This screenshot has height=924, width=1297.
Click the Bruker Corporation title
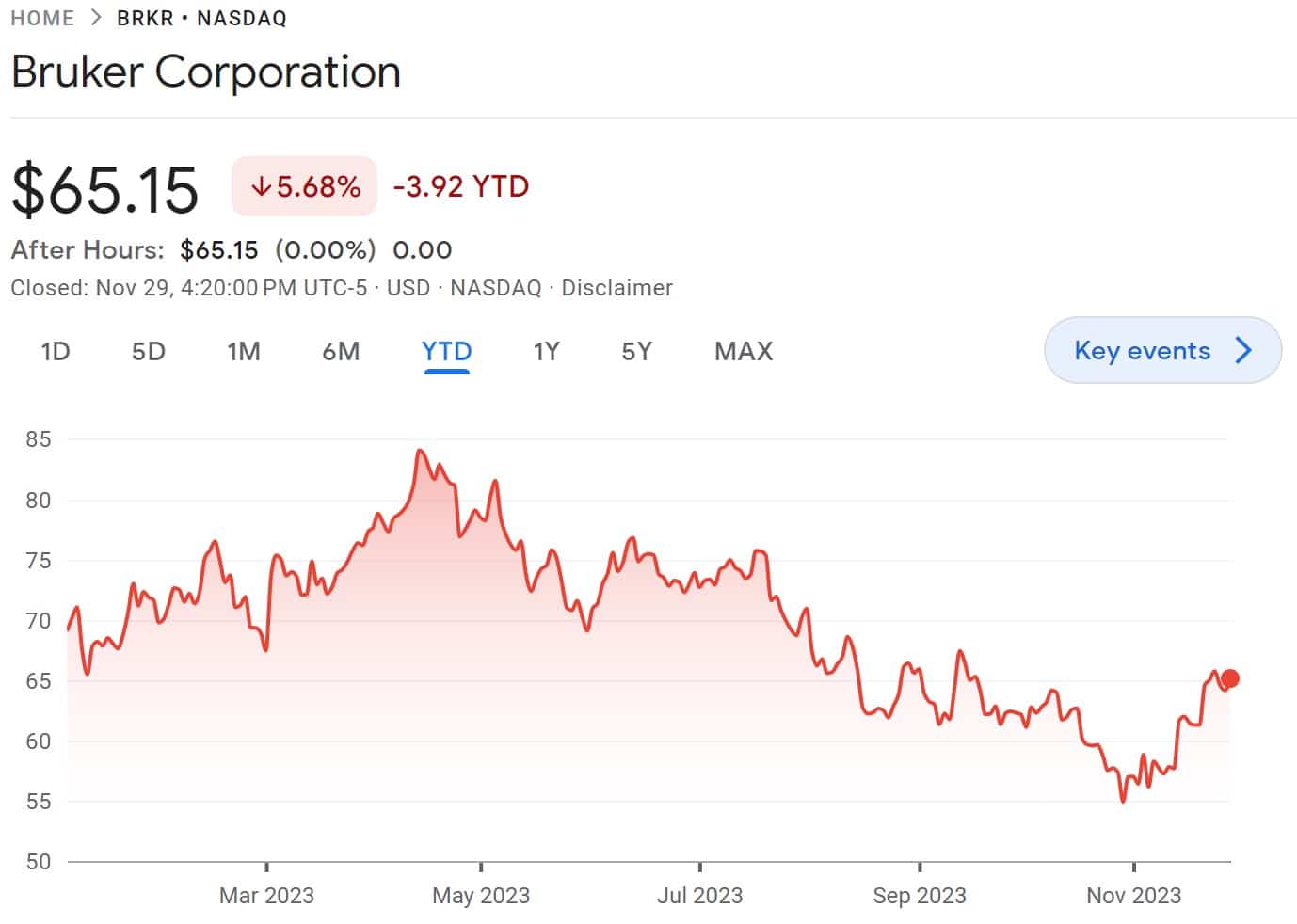[x=205, y=72]
